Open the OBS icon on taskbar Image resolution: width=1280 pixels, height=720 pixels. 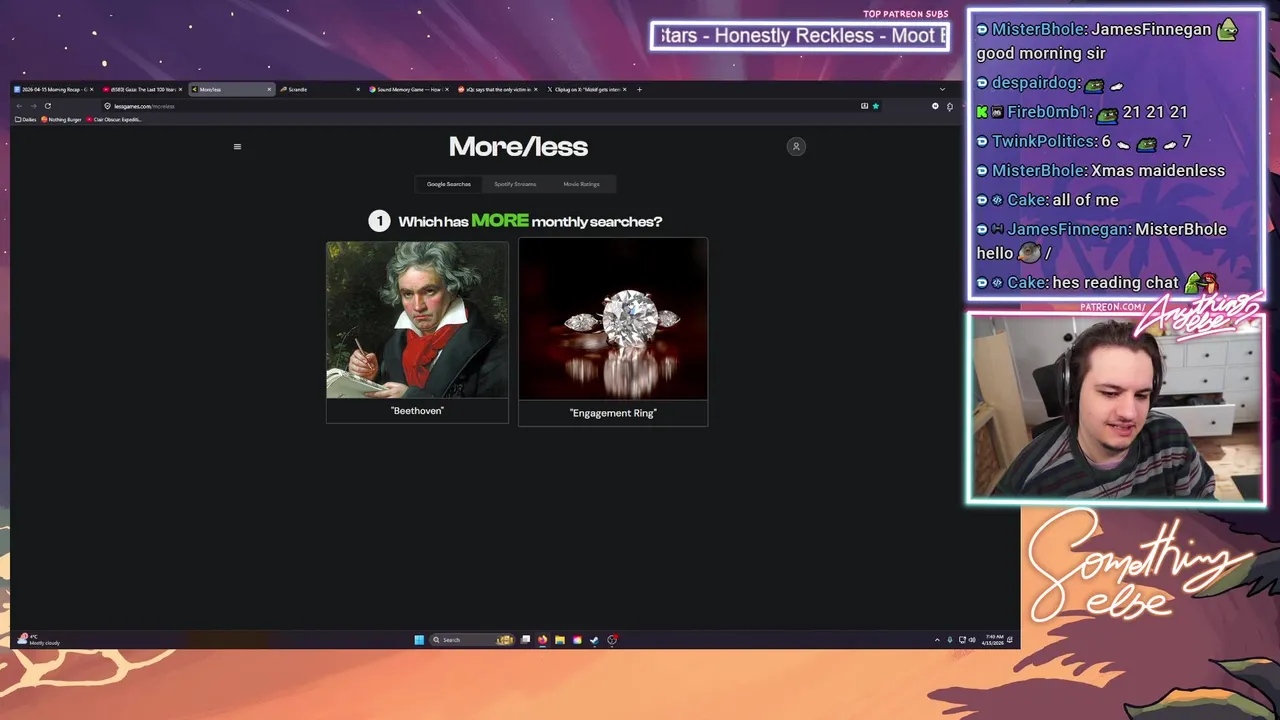(612, 640)
